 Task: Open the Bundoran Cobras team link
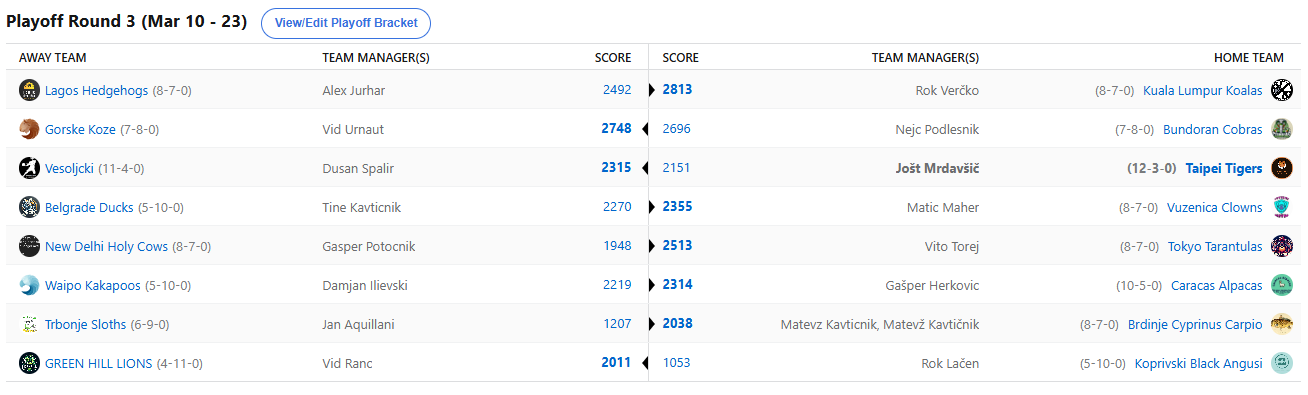(x=1213, y=129)
